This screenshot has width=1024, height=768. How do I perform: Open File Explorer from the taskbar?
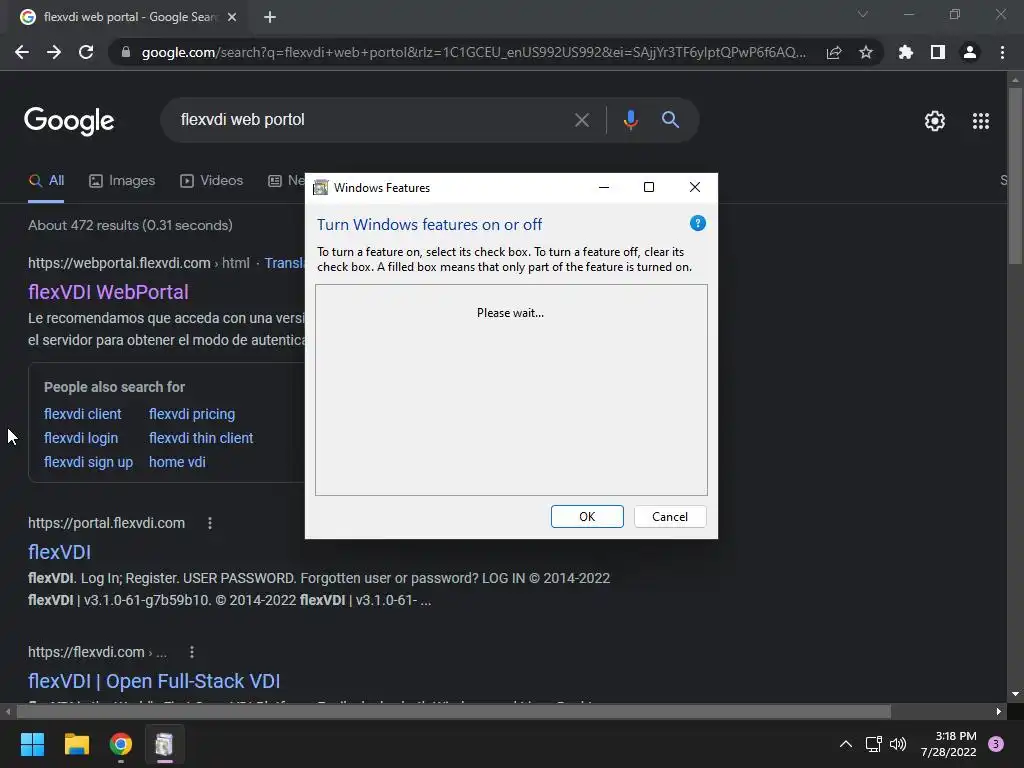[x=76, y=744]
